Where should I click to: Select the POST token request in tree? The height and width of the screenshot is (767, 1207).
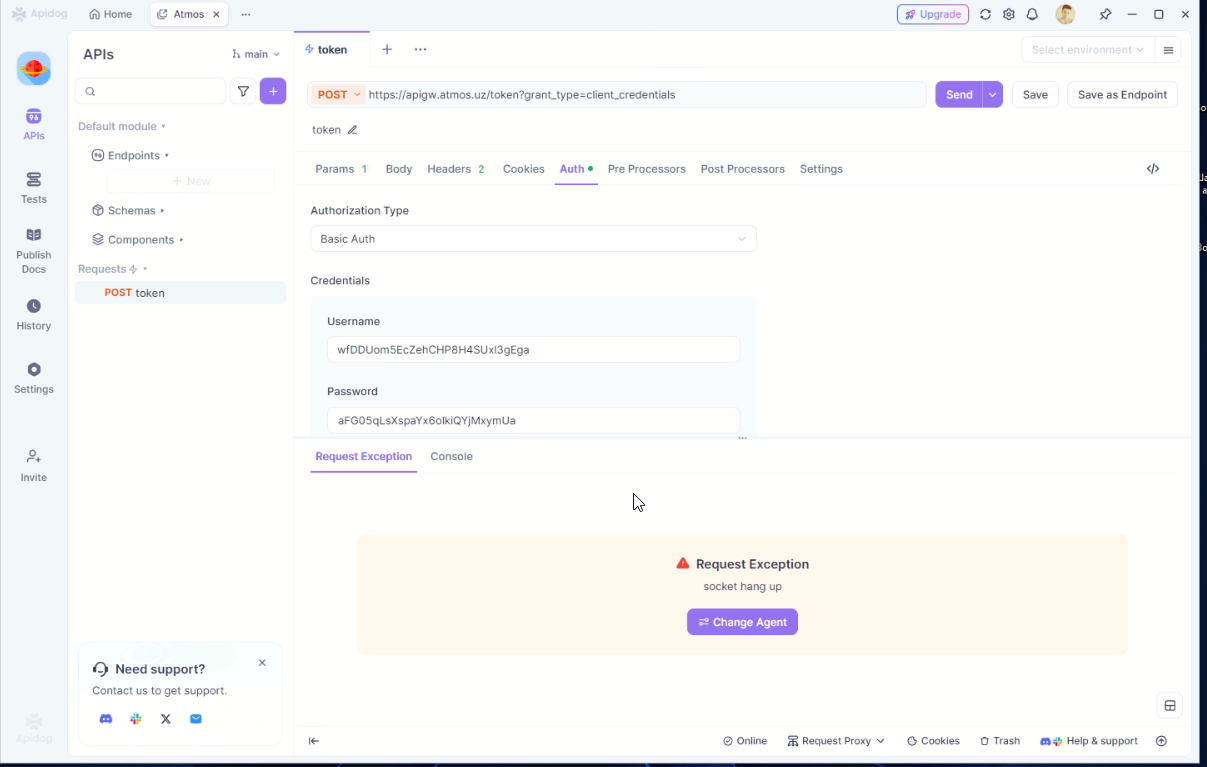(x=180, y=293)
